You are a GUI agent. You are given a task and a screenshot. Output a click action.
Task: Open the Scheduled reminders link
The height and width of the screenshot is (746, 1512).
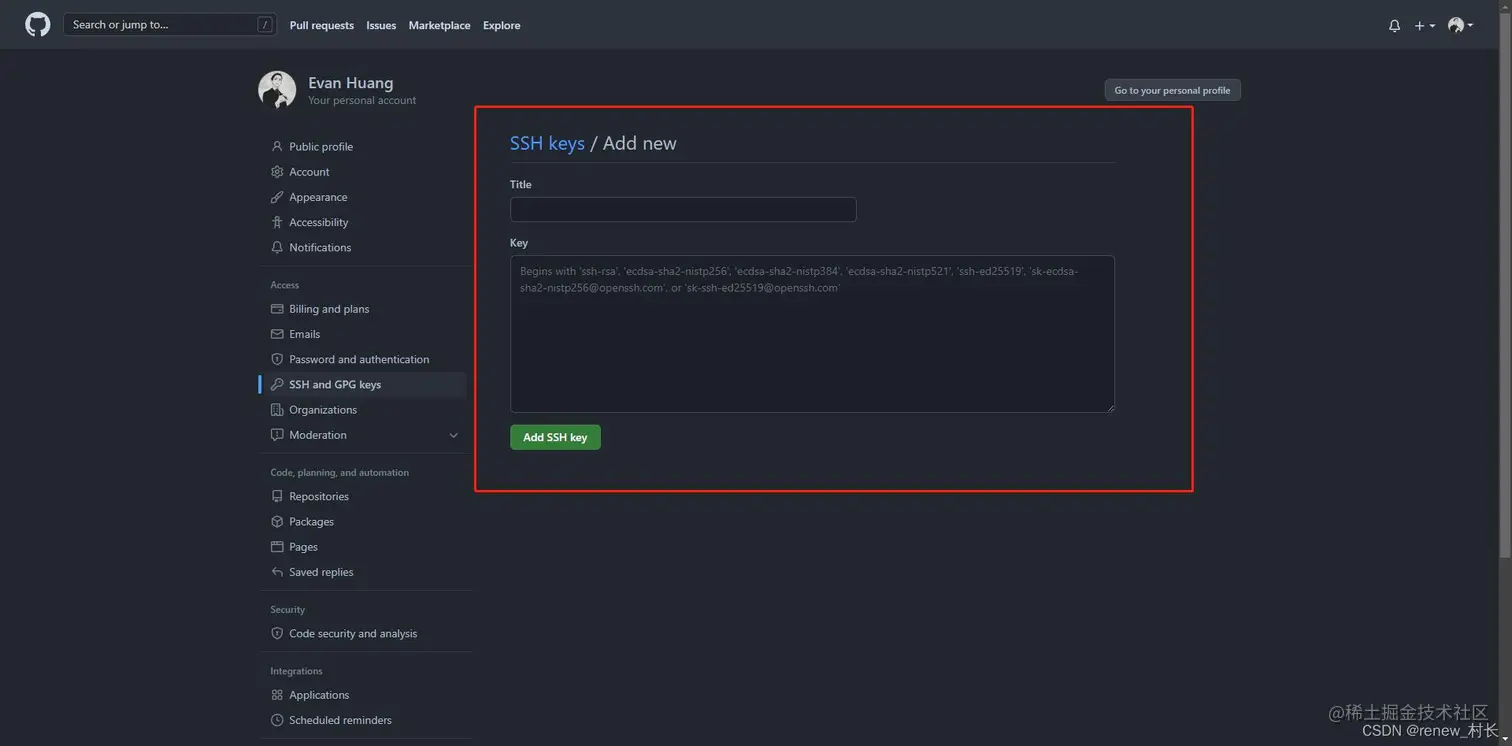click(x=340, y=720)
